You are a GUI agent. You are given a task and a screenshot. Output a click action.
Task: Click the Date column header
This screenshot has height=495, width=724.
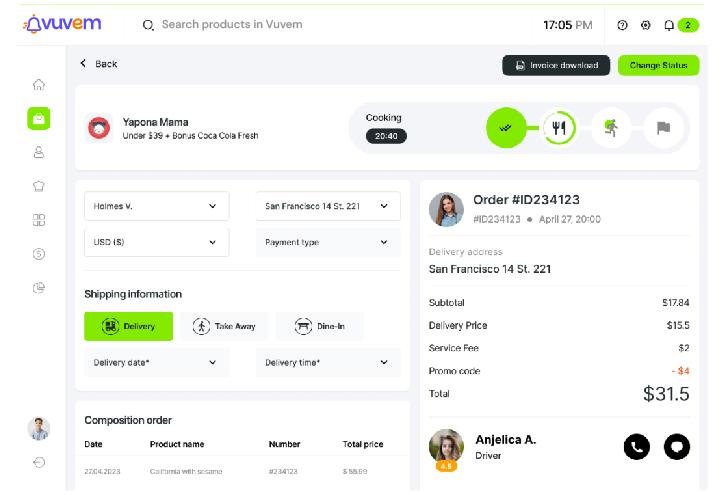click(93, 444)
